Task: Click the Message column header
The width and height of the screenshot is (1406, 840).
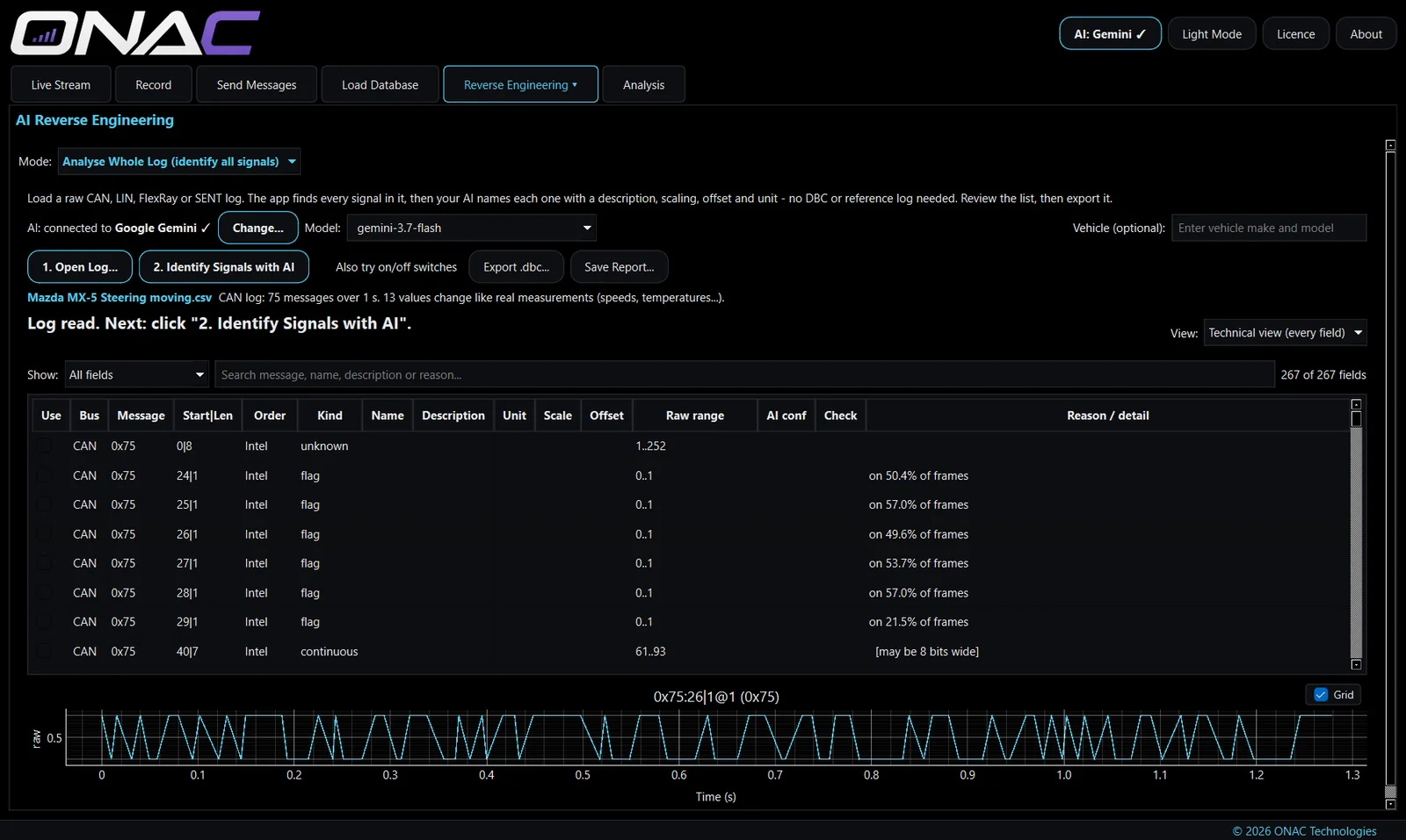Action: 141,416
